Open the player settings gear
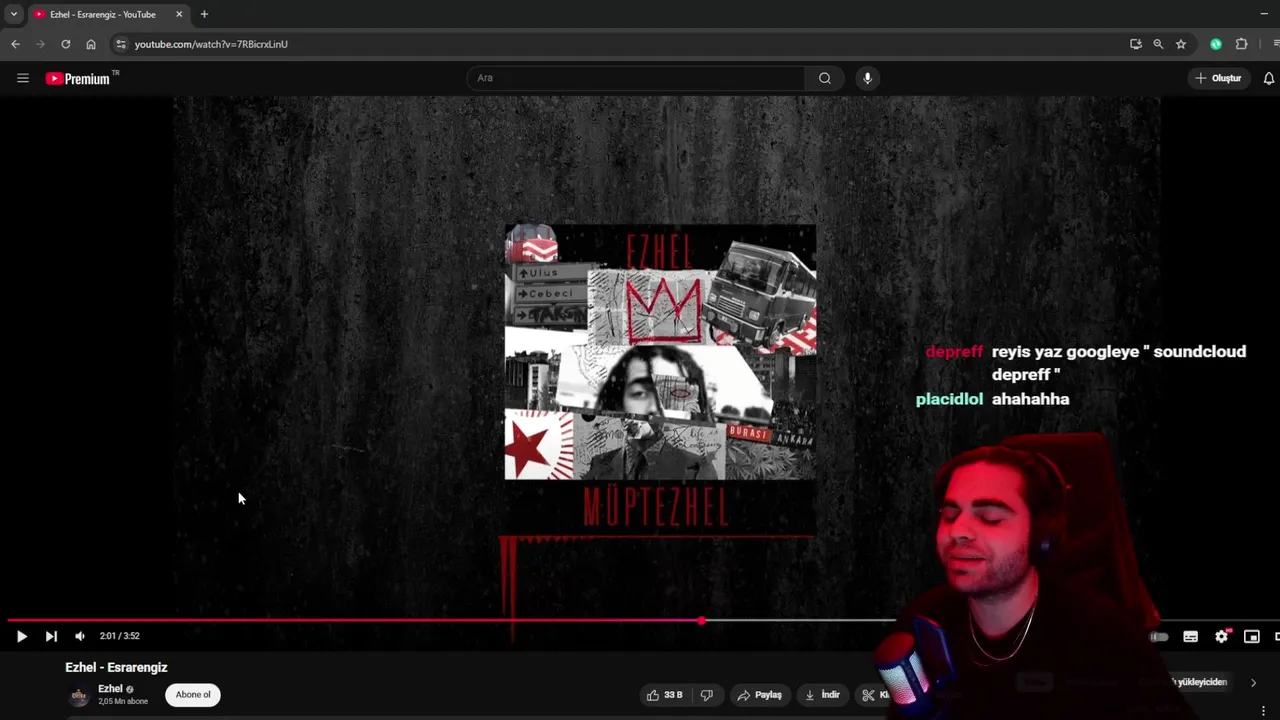The width and height of the screenshot is (1280, 720). [1221, 636]
